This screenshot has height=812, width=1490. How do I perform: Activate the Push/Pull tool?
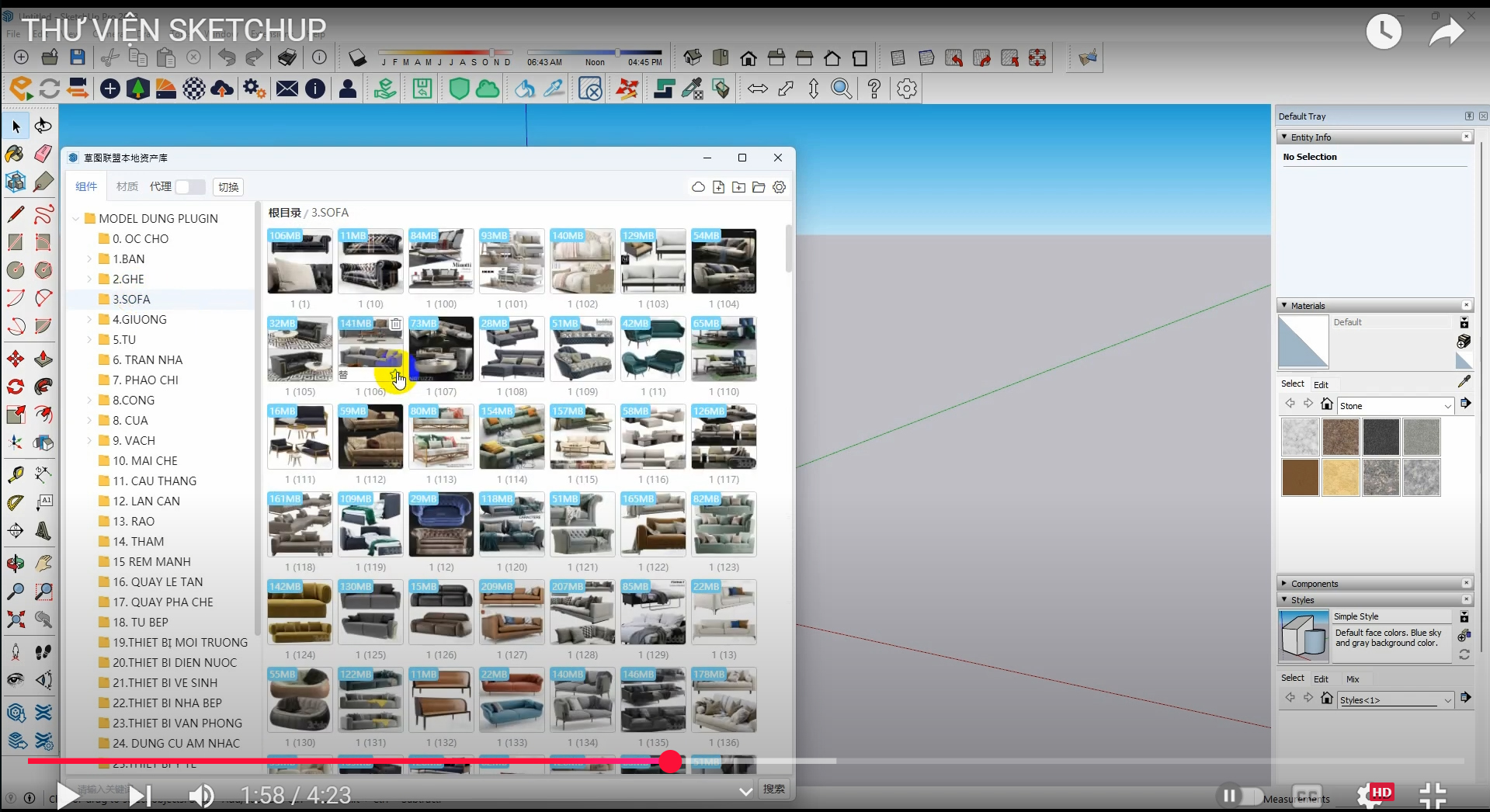(x=43, y=359)
